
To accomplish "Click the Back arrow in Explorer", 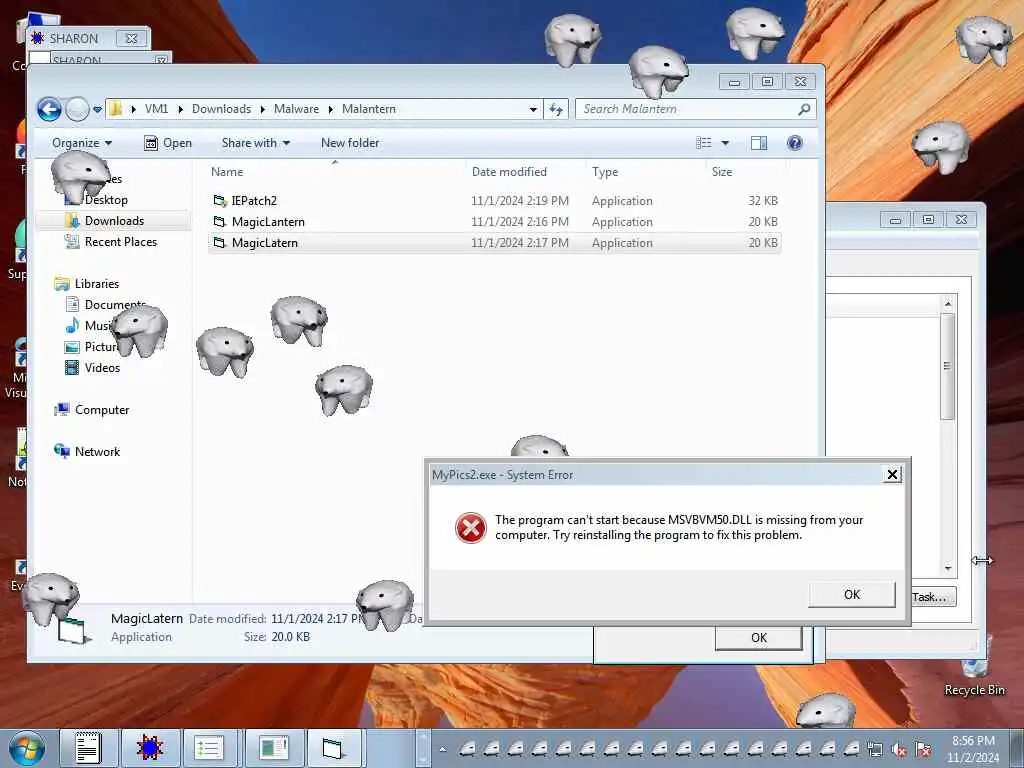I will (49, 109).
